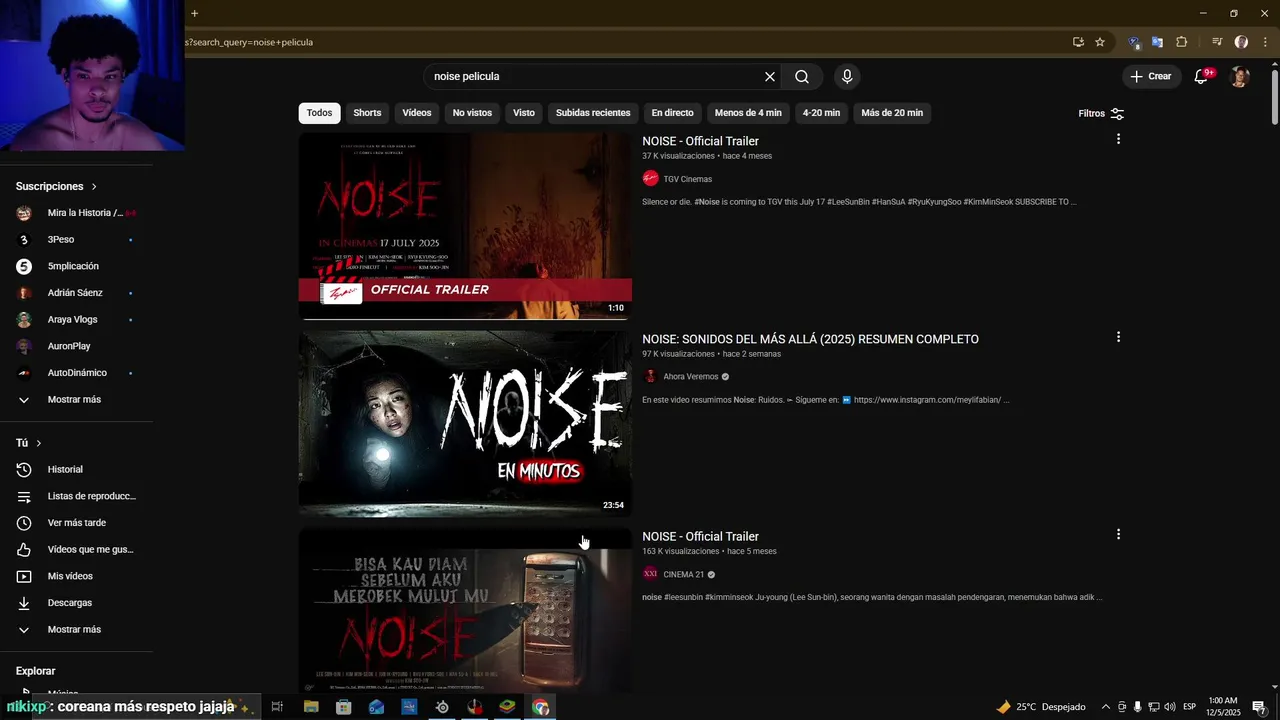Start voice search with the microphone icon
Image resolution: width=1280 pixels, height=720 pixels.
(847, 77)
